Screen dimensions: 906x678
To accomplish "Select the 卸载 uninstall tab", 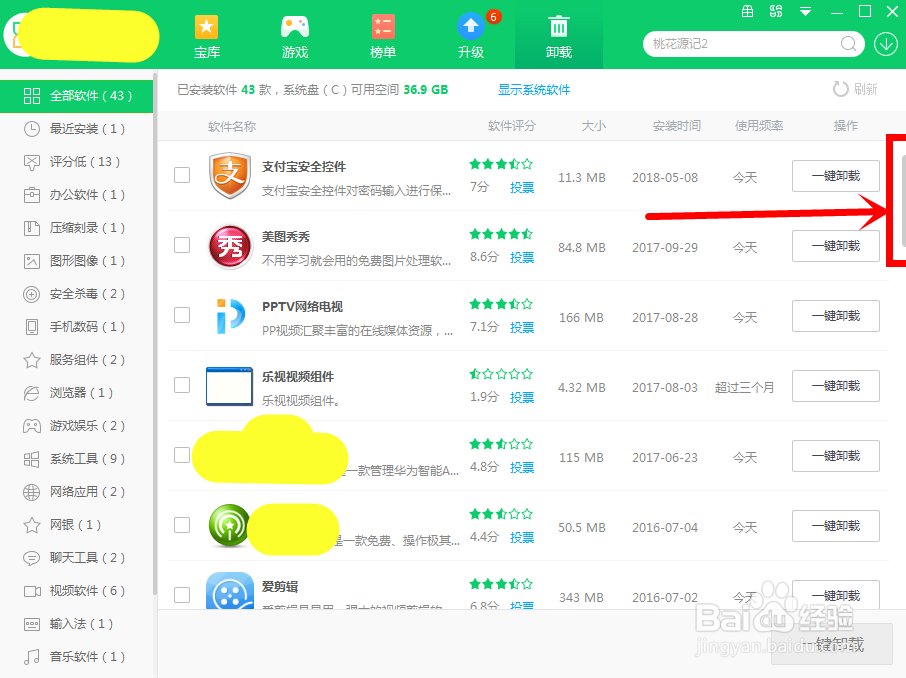I will coord(559,36).
